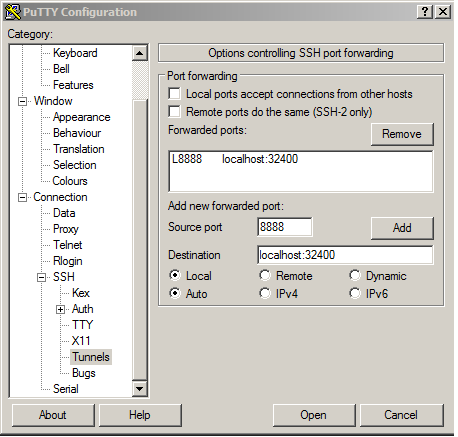Select the IPv4 radio option
458x437 pixels.
click(265, 293)
